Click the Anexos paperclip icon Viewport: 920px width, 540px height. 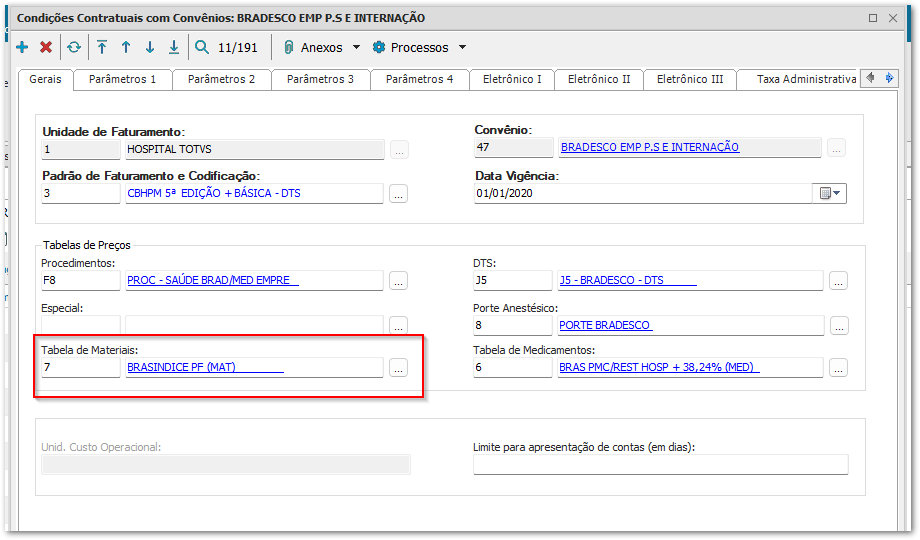288,48
